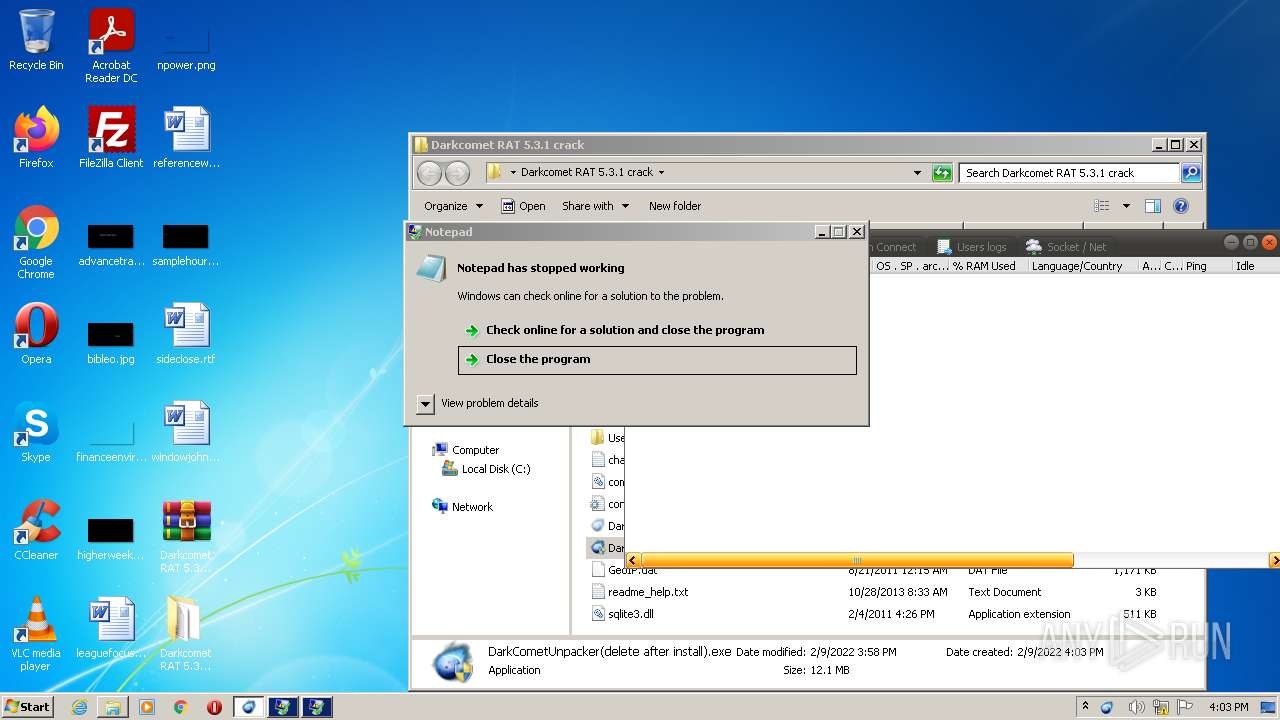Open Share with dropdown menu
This screenshot has height=720, width=1280.
coord(595,206)
